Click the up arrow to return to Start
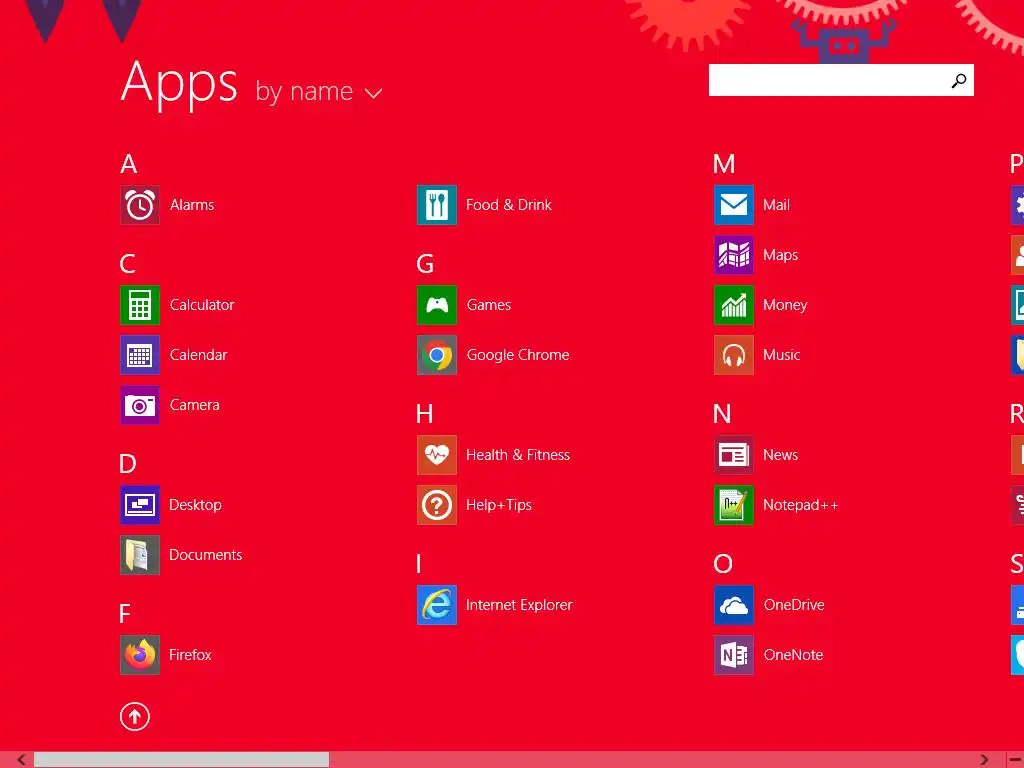Viewport: 1024px width, 768px height. (x=135, y=716)
